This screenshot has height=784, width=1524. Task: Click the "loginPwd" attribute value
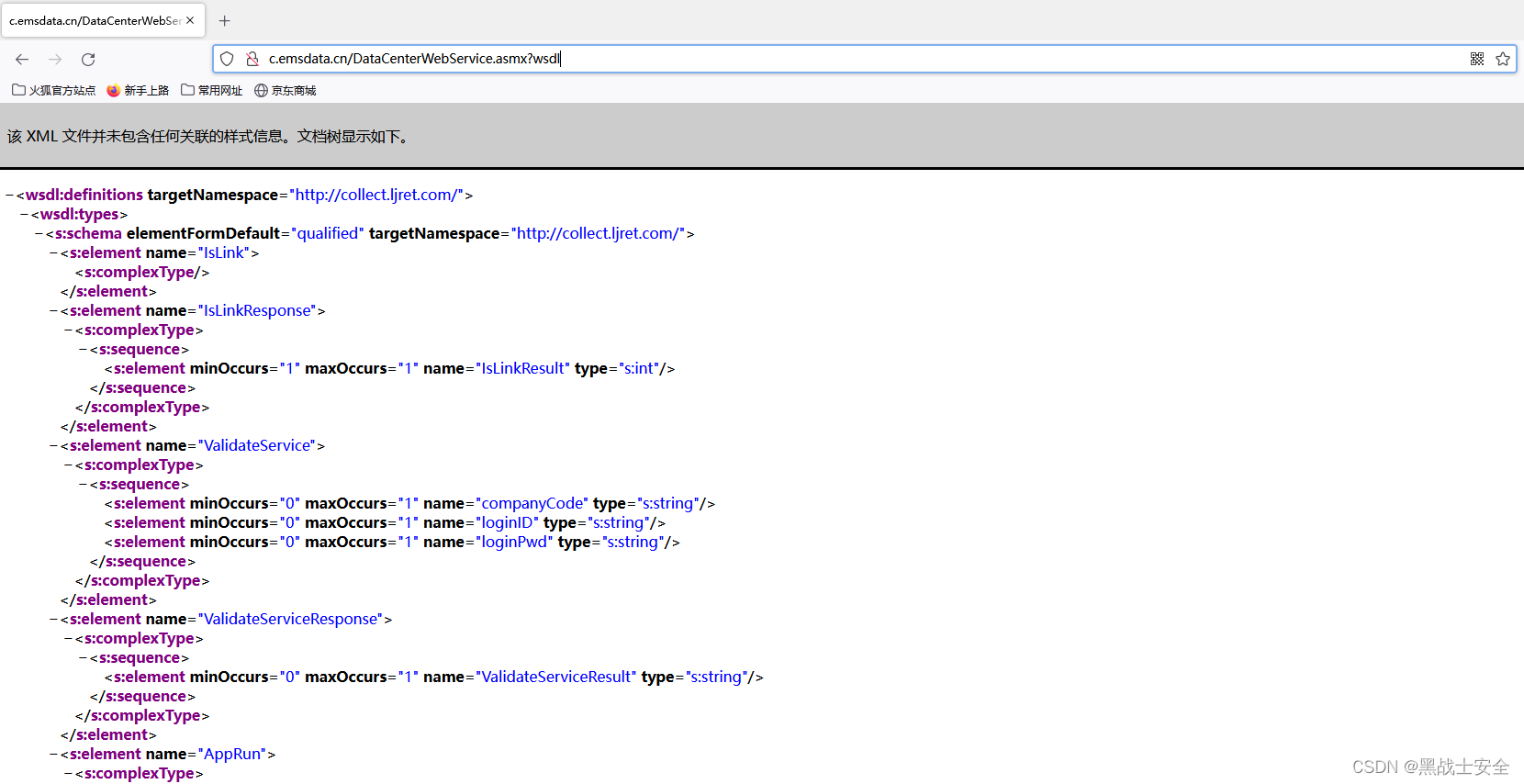coord(515,542)
